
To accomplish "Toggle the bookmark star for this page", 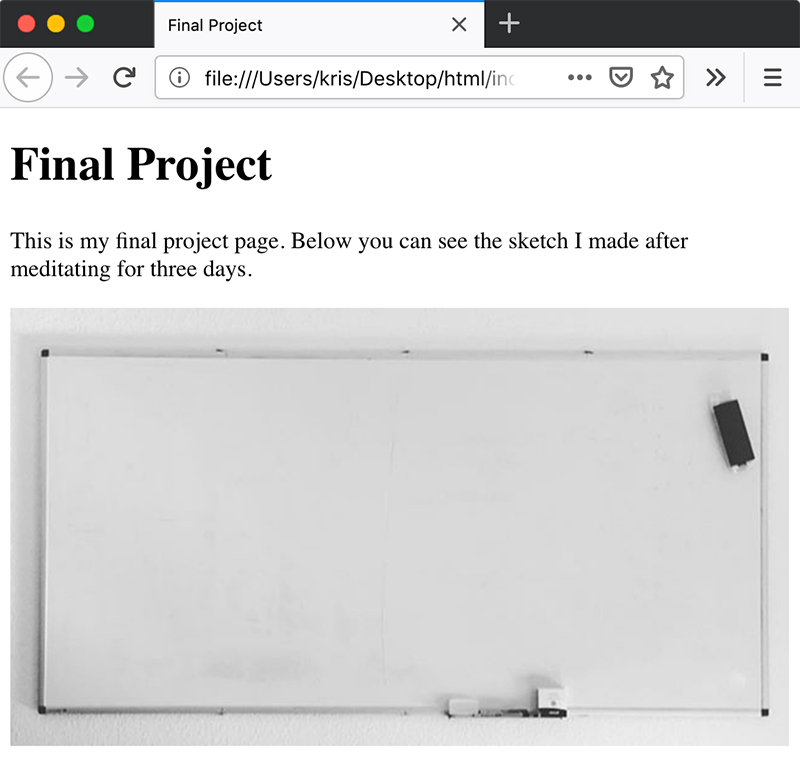I will (661, 77).
